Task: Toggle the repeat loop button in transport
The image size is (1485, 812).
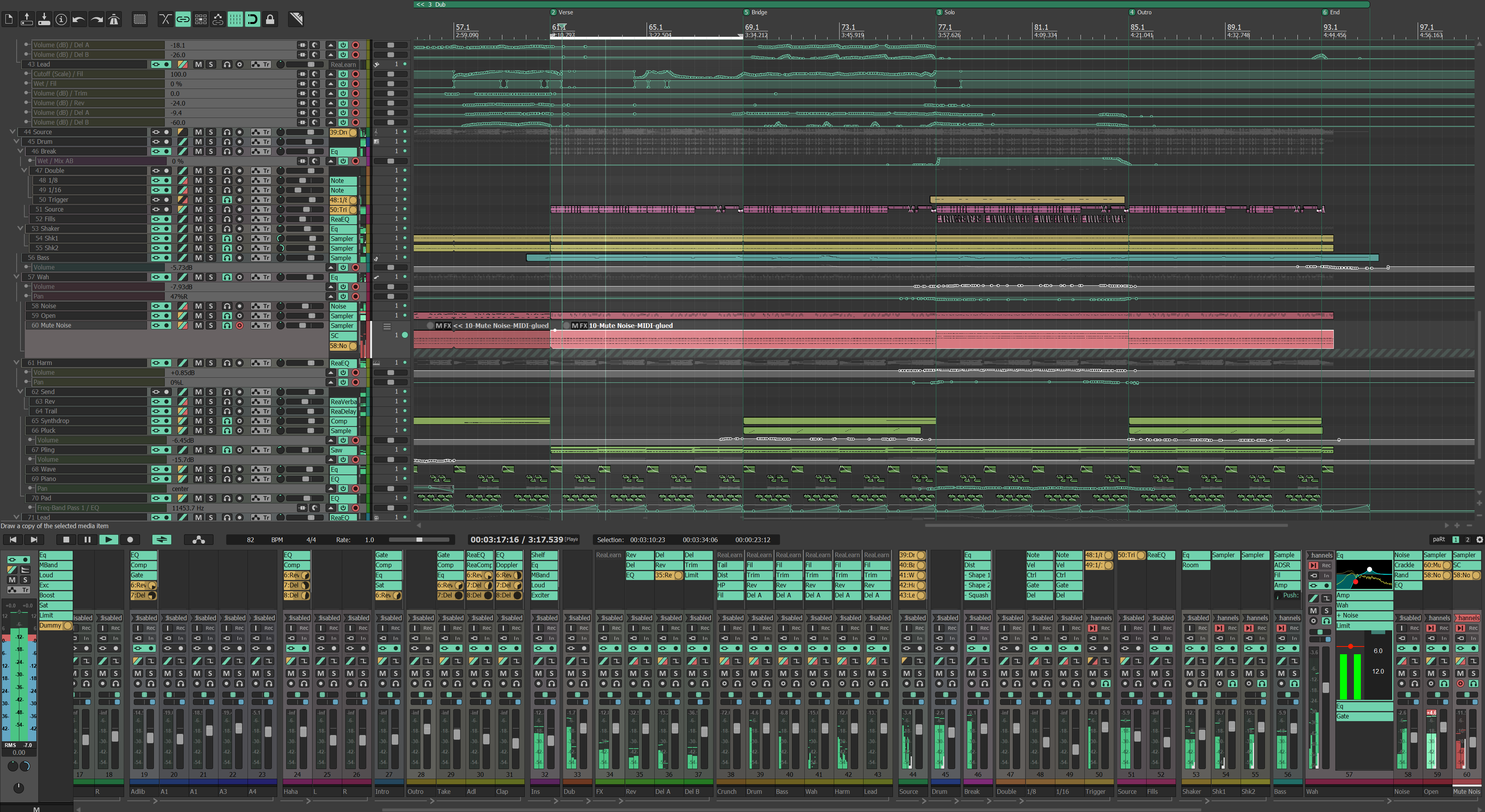Action: (162, 539)
